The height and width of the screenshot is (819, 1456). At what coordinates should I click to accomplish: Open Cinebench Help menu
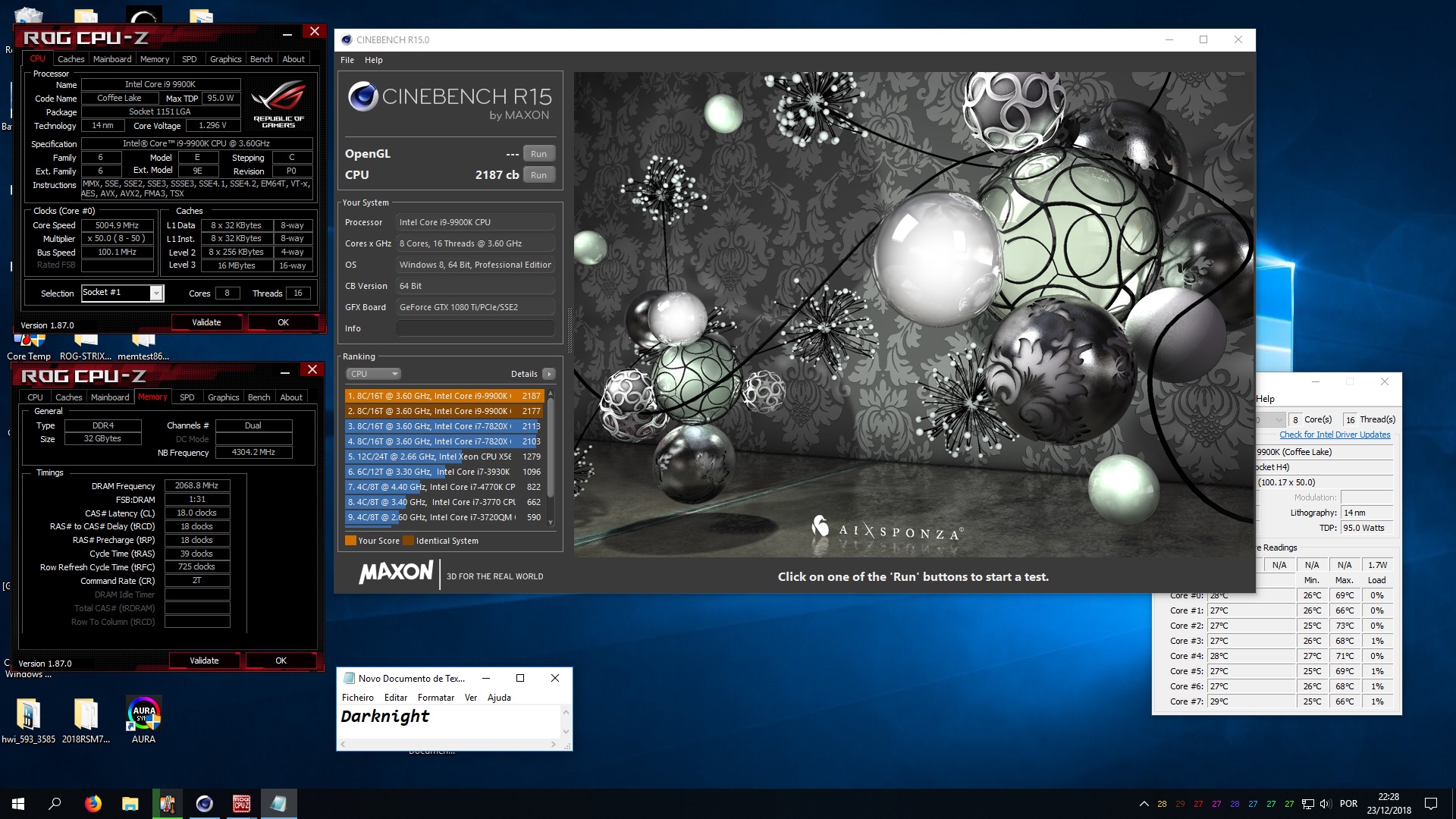[x=373, y=60]
